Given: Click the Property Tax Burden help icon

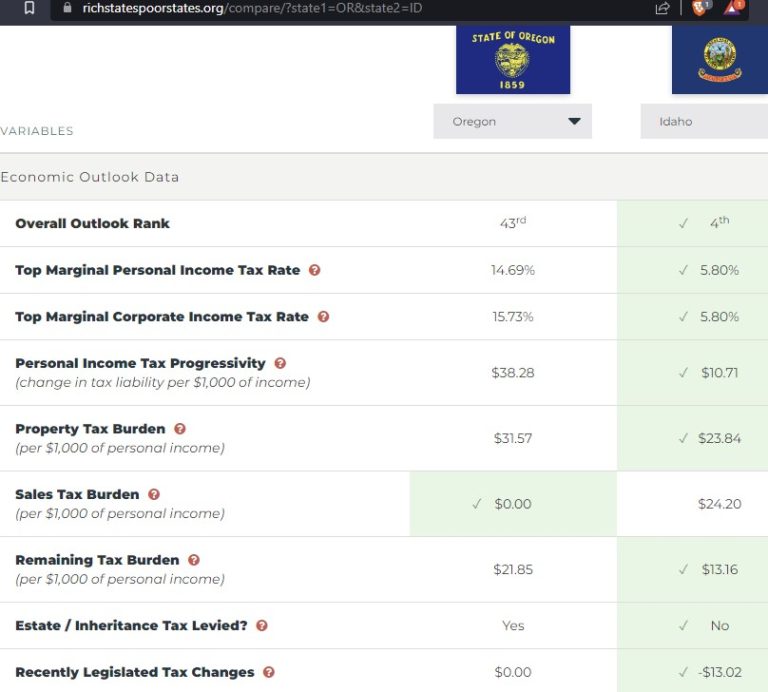Looking at the screenshot, I should coord(180,429).
